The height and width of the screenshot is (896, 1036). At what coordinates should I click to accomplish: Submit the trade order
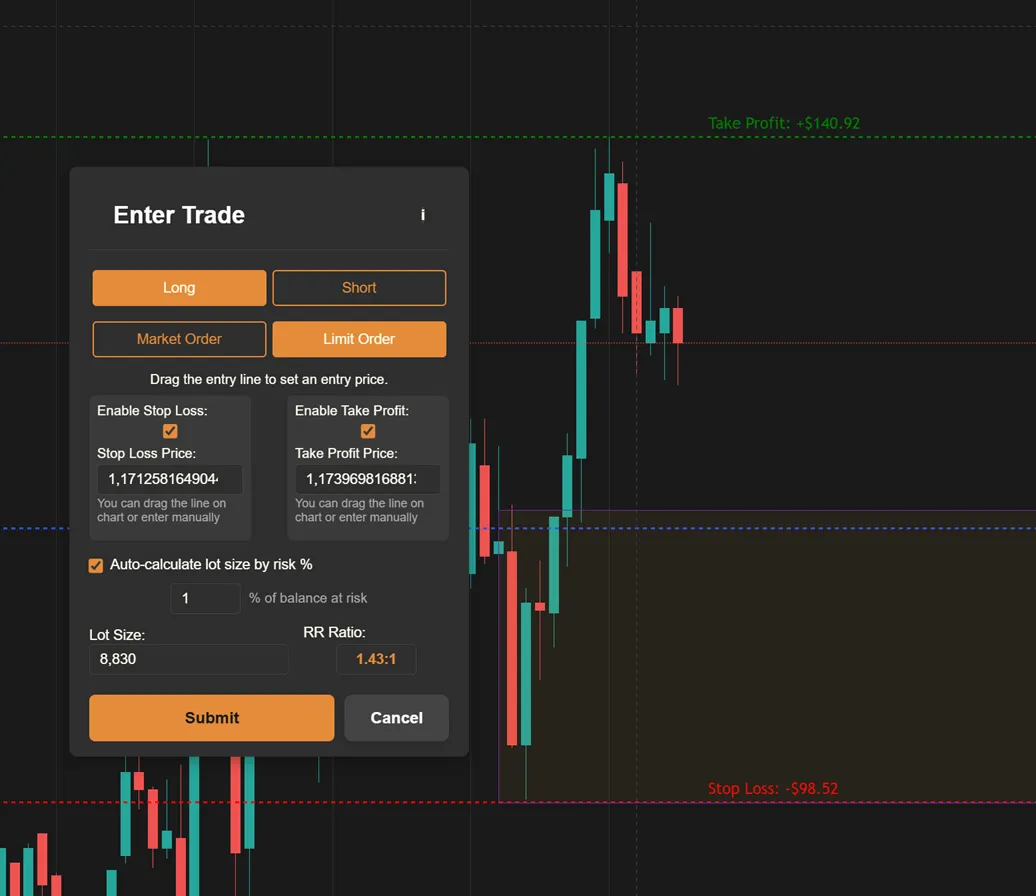coord(211,718)
